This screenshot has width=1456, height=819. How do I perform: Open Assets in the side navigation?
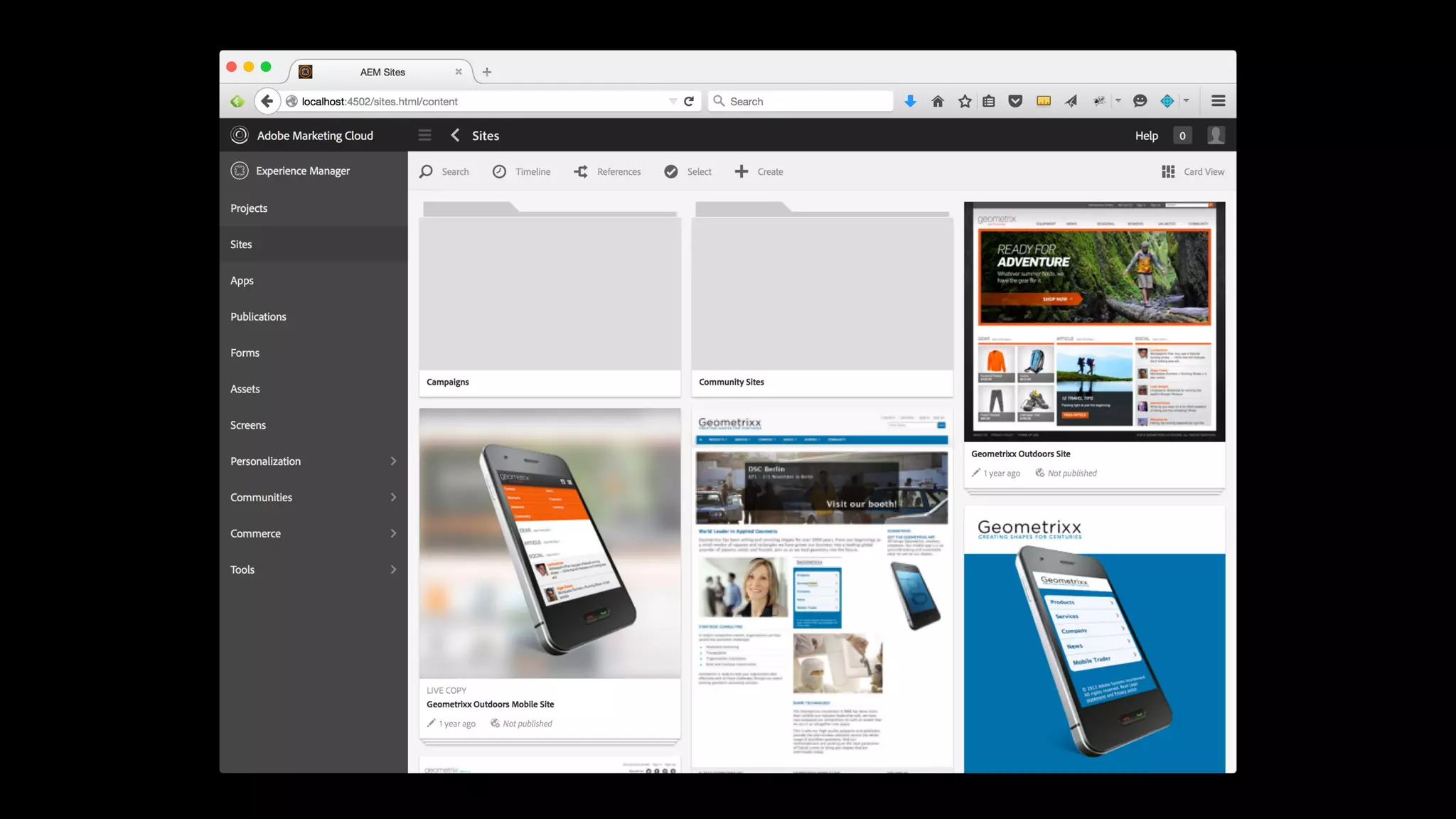pyautogui.click(x=245, y=389)
